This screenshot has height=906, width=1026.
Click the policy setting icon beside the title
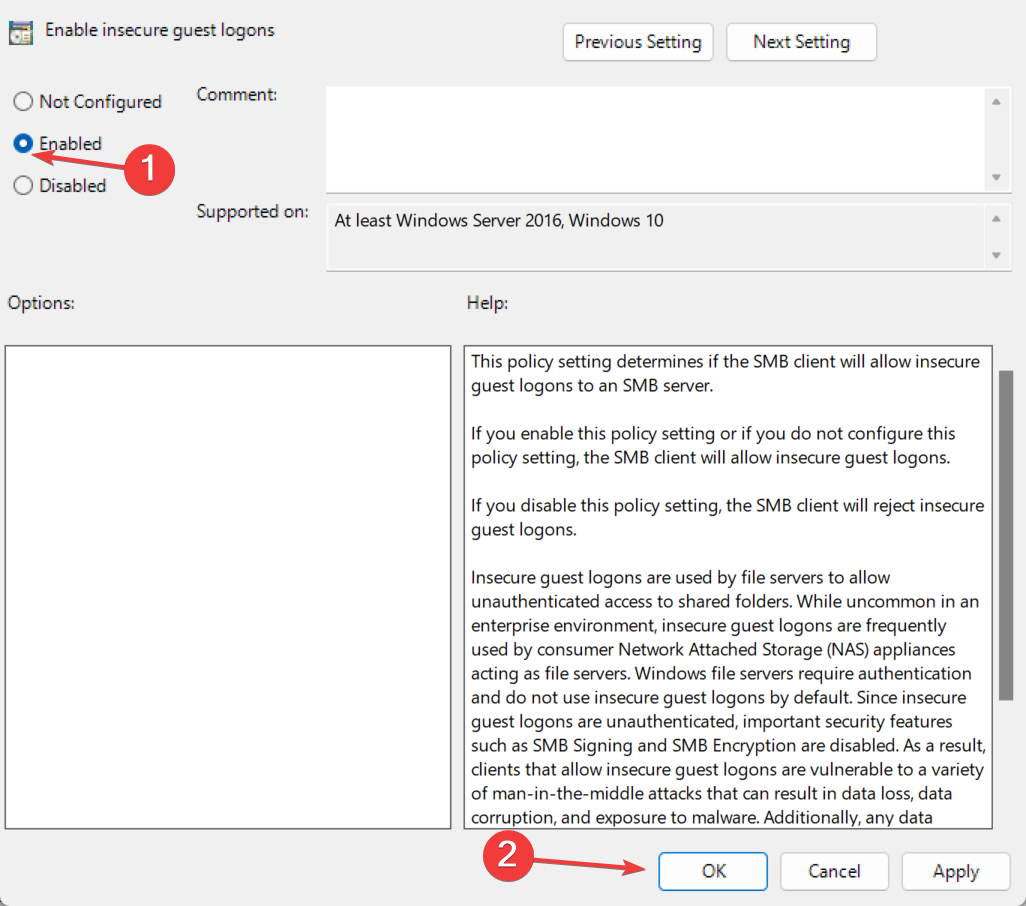coord(20,32)
